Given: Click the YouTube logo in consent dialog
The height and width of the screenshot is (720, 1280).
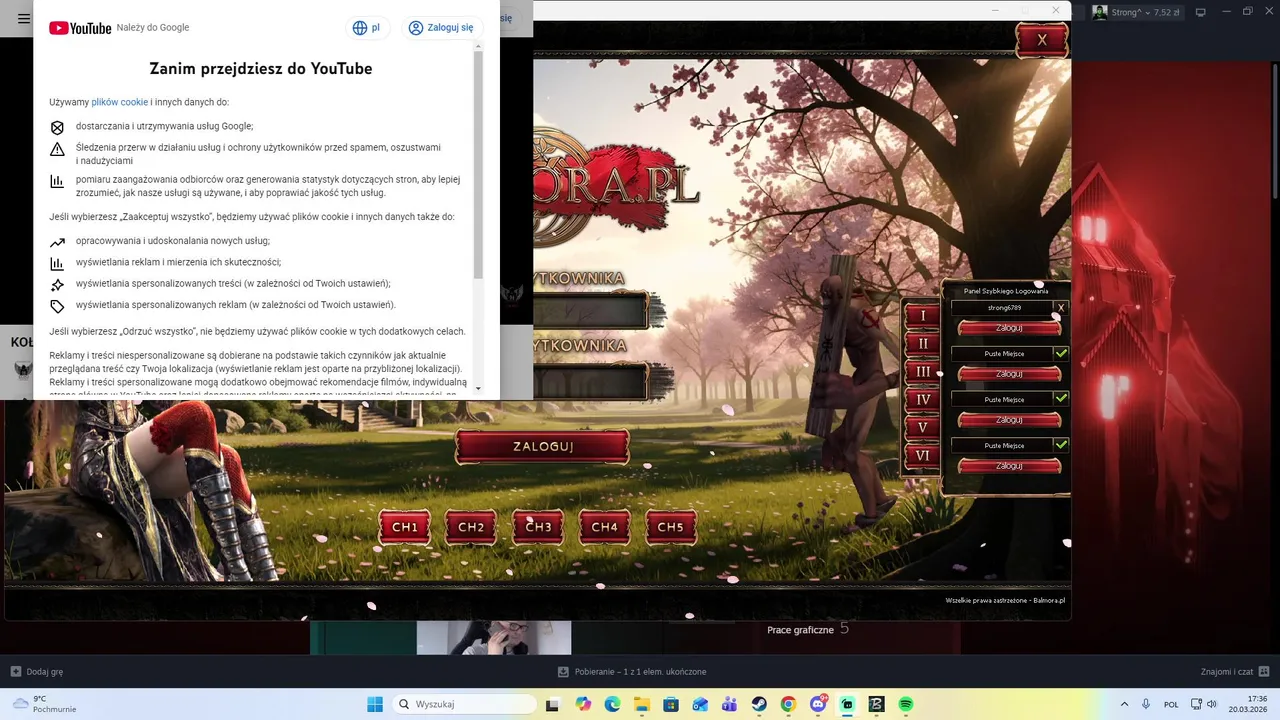Looking at the screenshot, I should pyautogui.click(x=80, y=28).
